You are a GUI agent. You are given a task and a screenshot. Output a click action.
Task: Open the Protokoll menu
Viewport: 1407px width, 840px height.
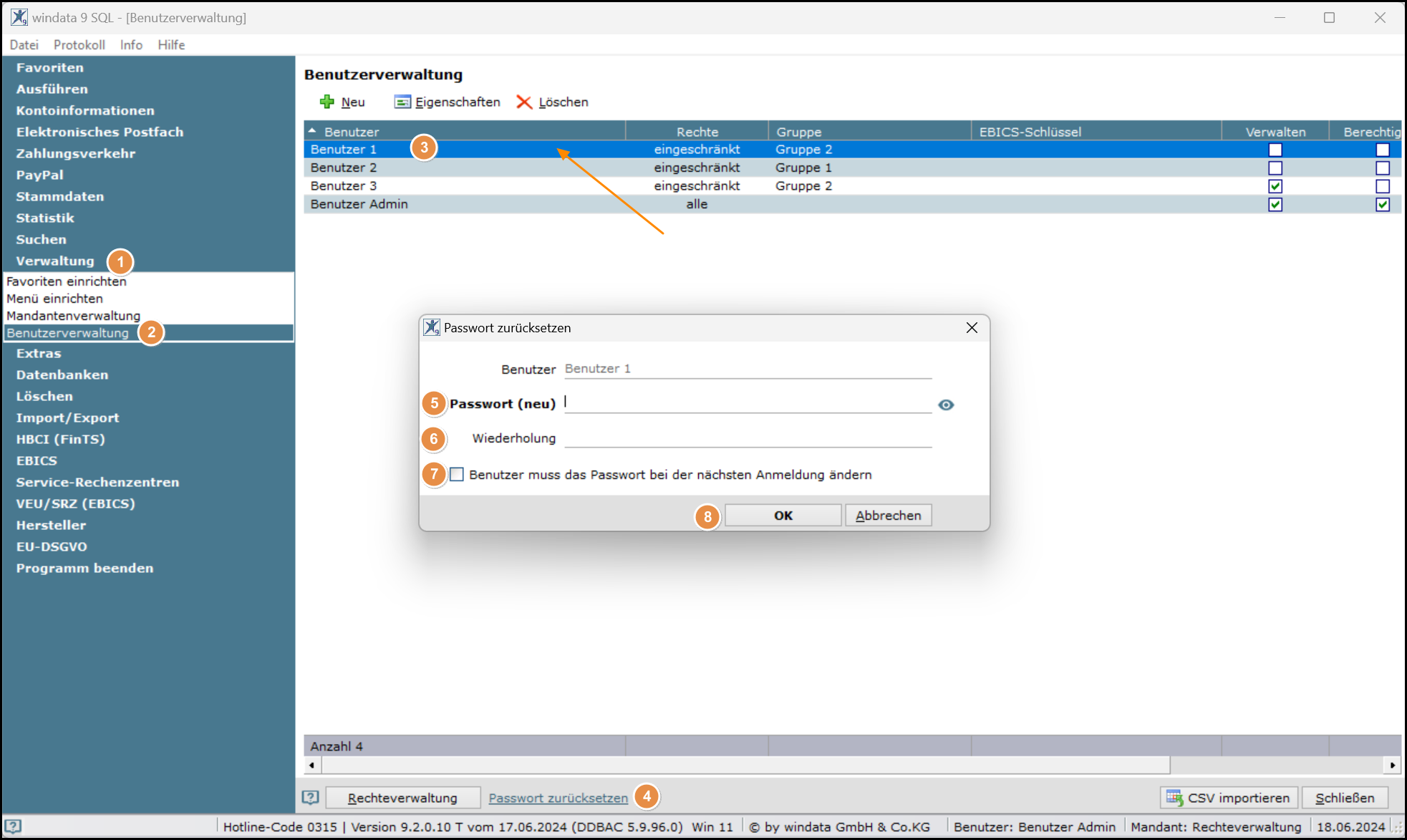tap(79, 44)
